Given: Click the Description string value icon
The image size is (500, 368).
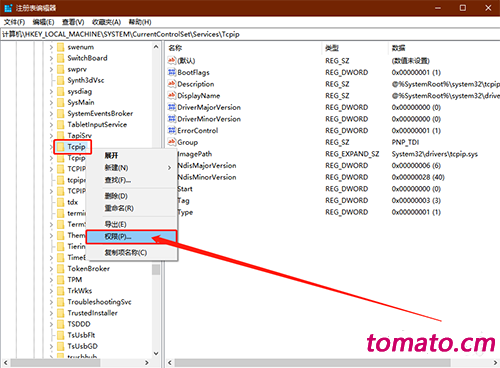Looking at the screenshot, I should pos(171,84).
